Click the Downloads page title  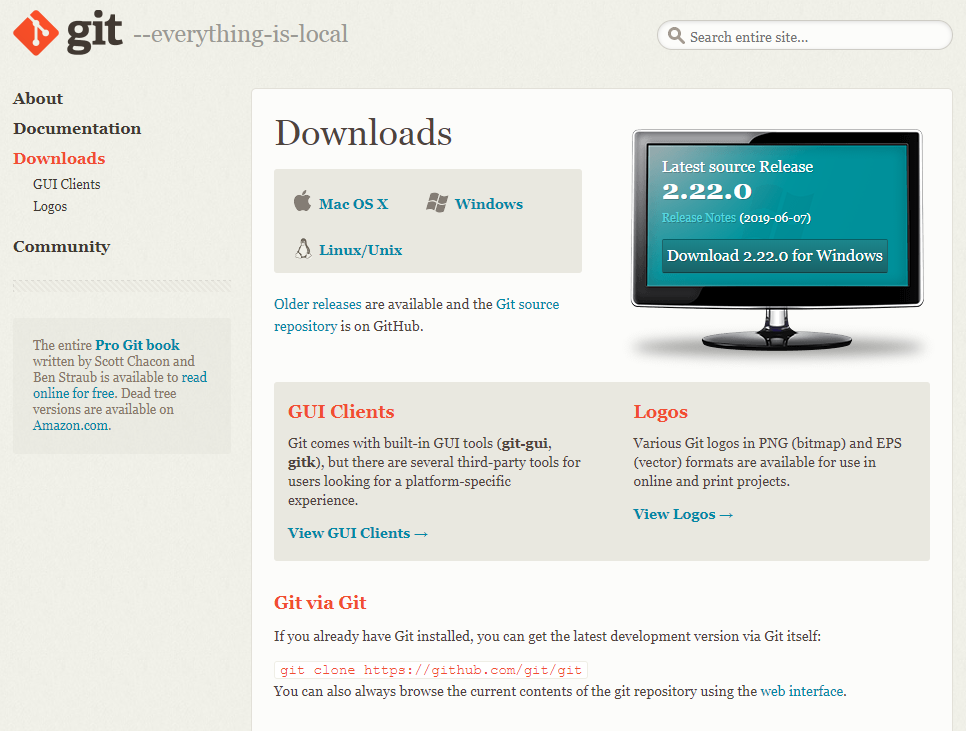click(x=363, y=132)
